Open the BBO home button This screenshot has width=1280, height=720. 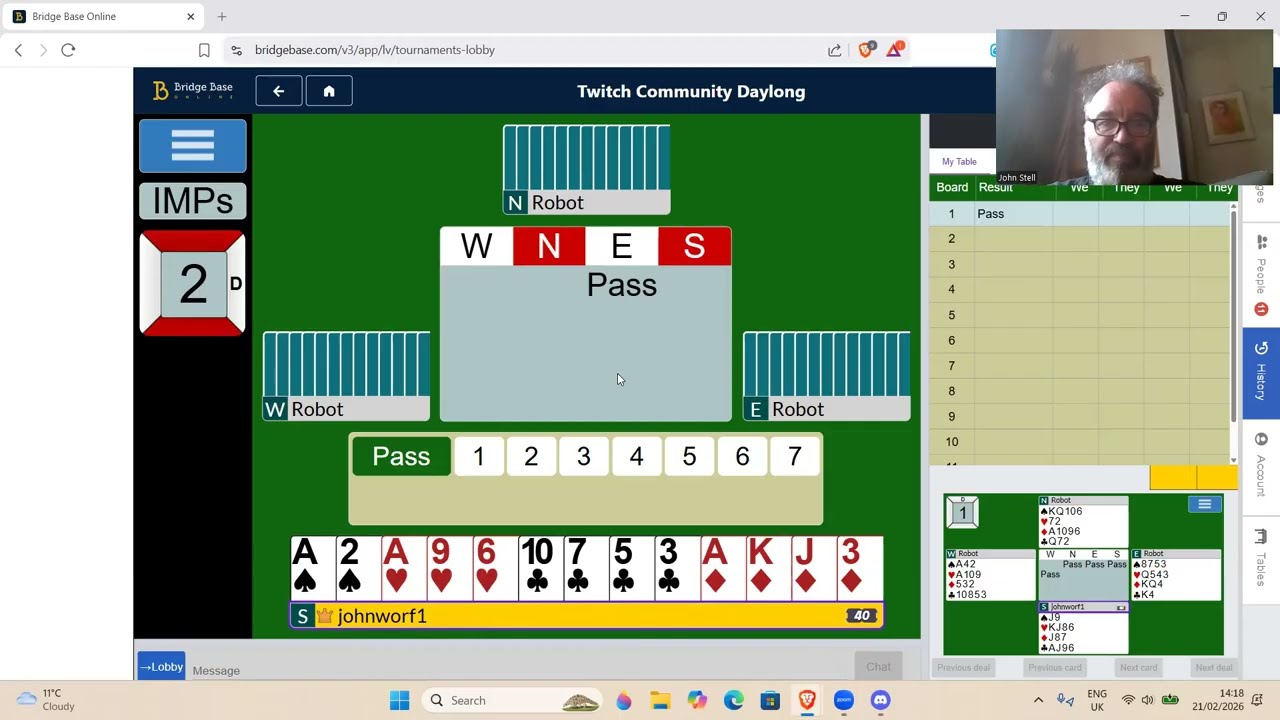point(329,91)
